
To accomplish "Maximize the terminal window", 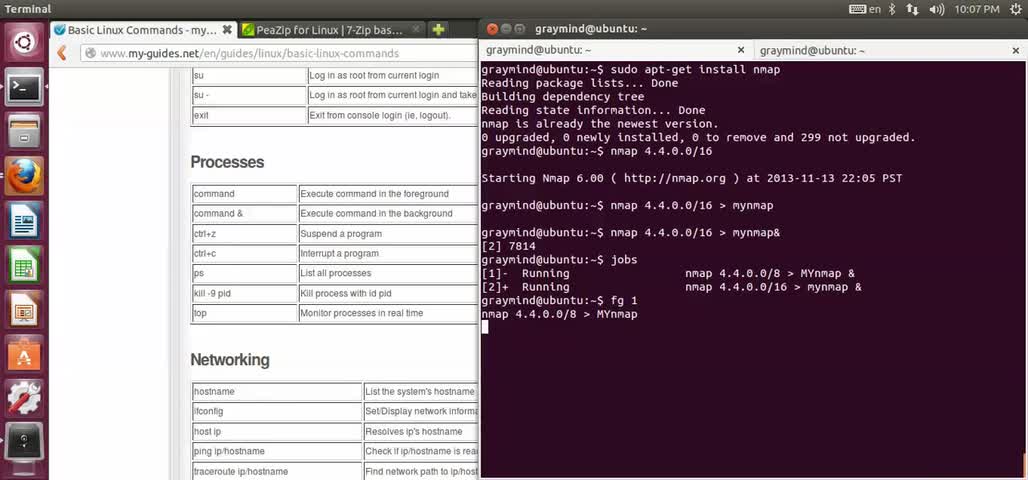I will [x=519, y=29].
